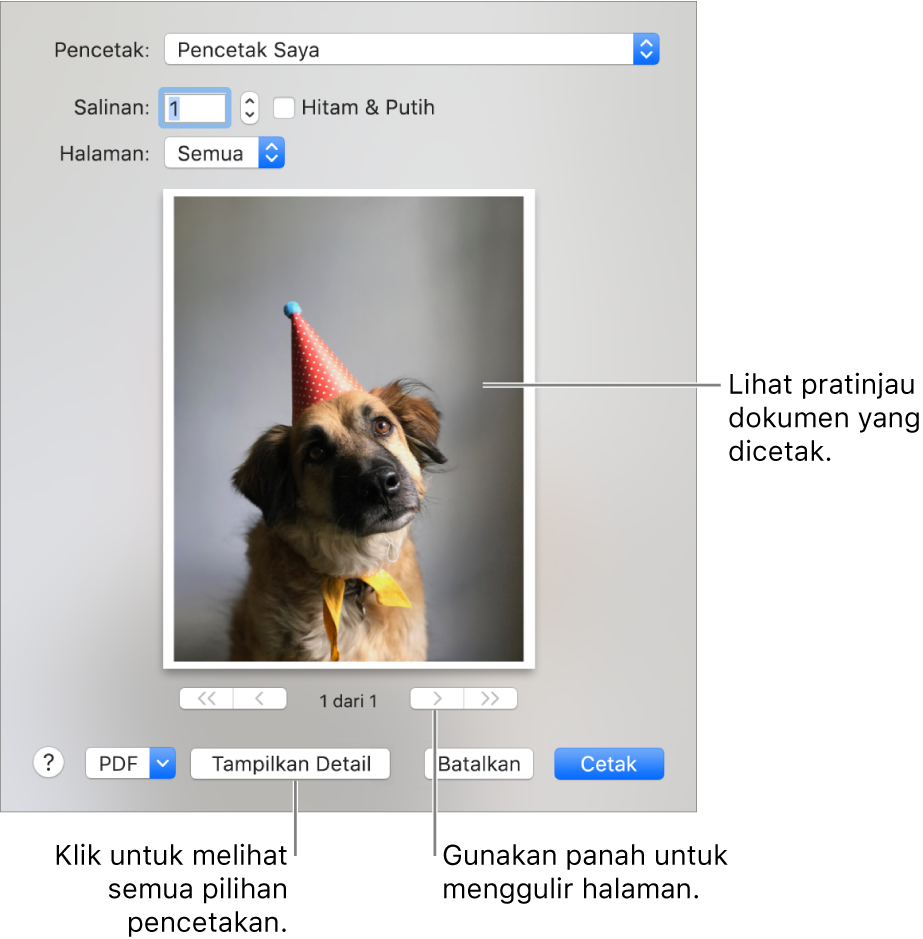Go to previous page with left arrow
Viewport: 923px width, 939px height.
[x=259, y=698]
